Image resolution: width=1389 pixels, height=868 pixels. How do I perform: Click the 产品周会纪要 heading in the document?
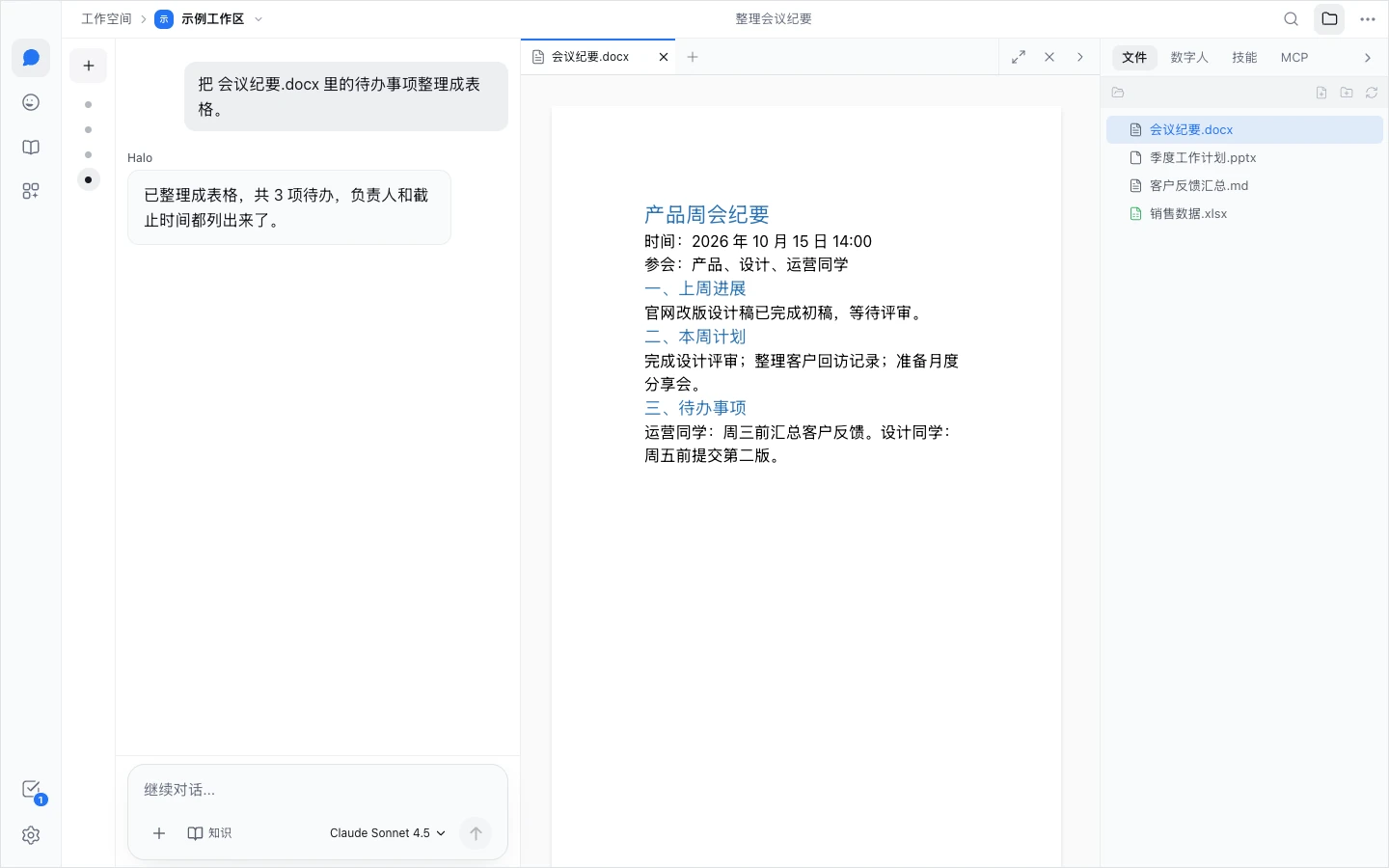(707, 215)
